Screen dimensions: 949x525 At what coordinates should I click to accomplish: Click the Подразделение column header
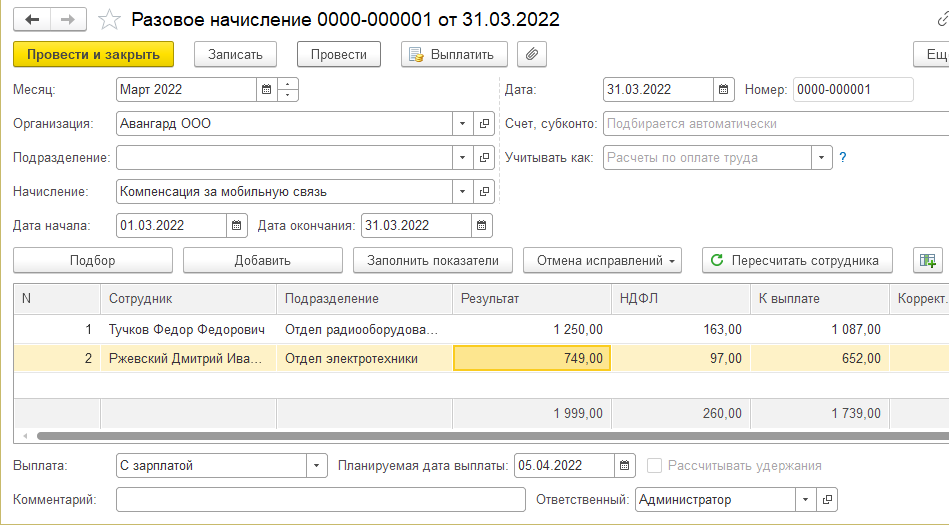364,299
